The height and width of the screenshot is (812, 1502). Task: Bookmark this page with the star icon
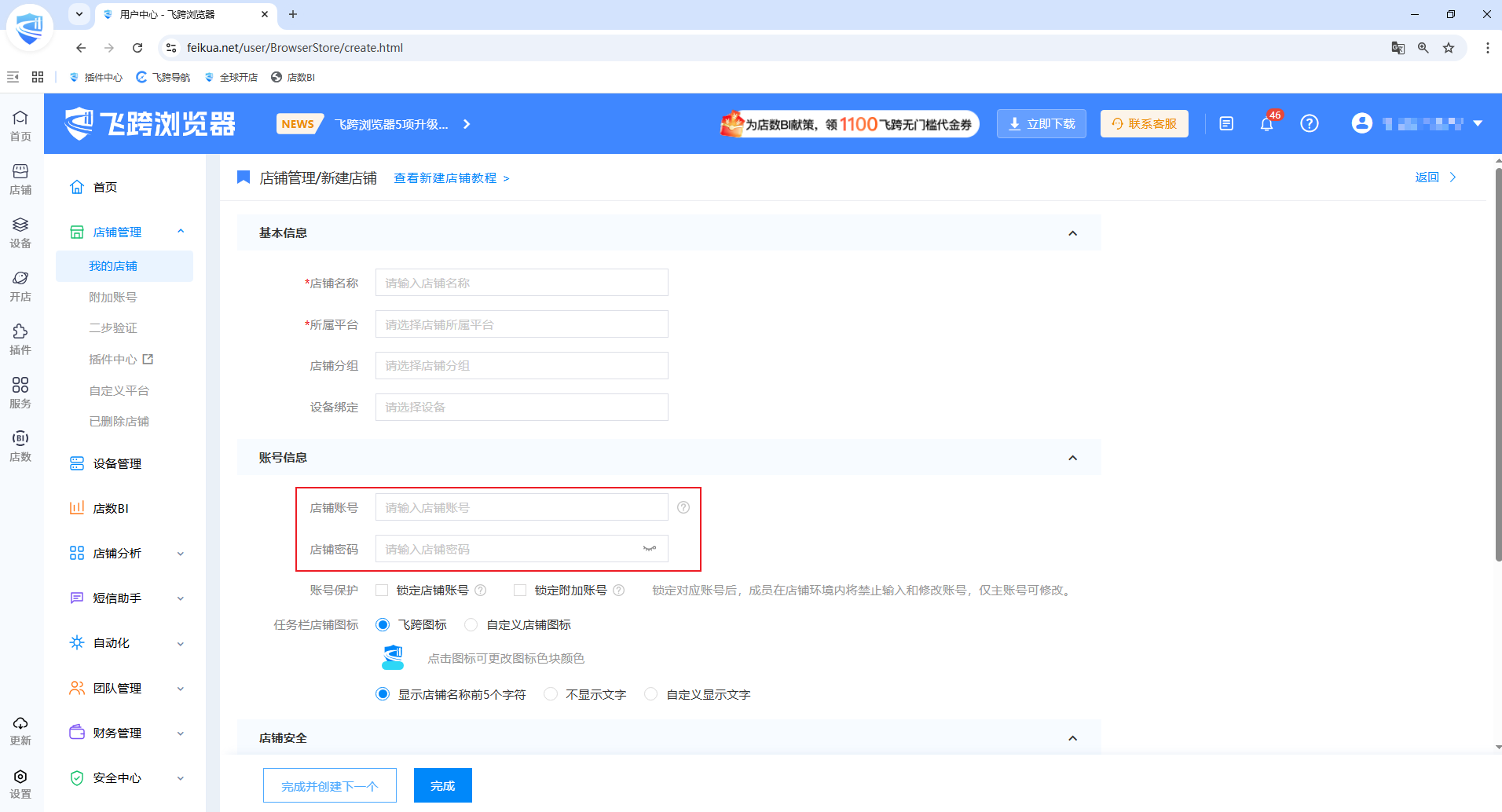(x=1449, y=48)
